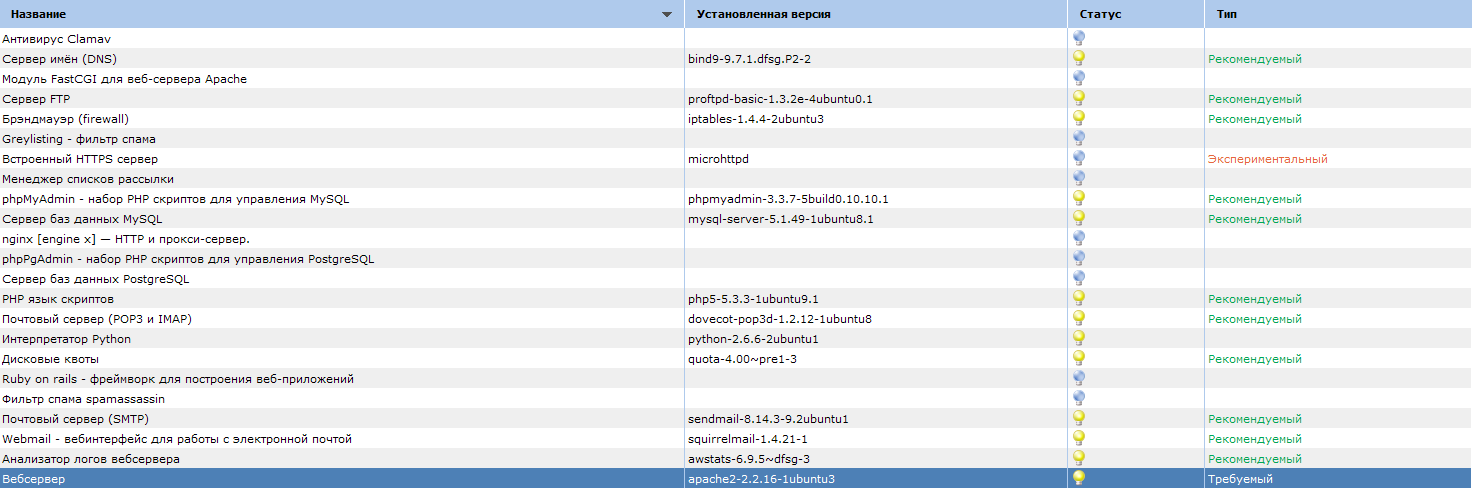The width and height of the screenshot is (1472, 489).
Task: Select Ruby on rails name cell
Action: click(342, 378)
